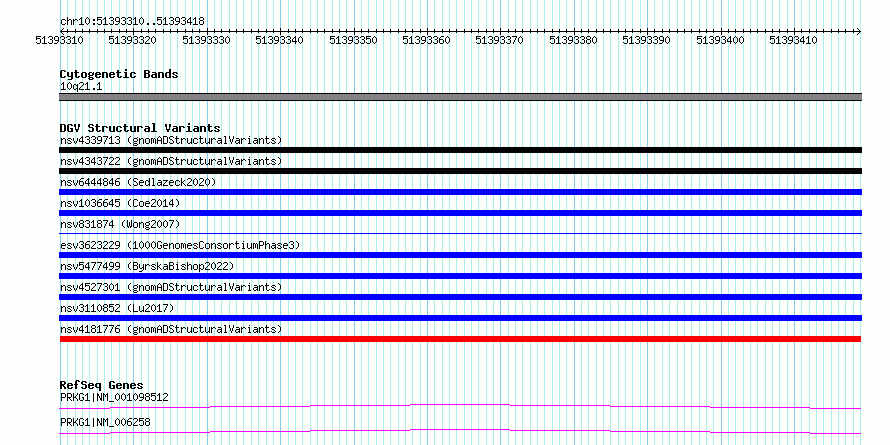Open variant nsv4343722 label

(x=171, y=161)
